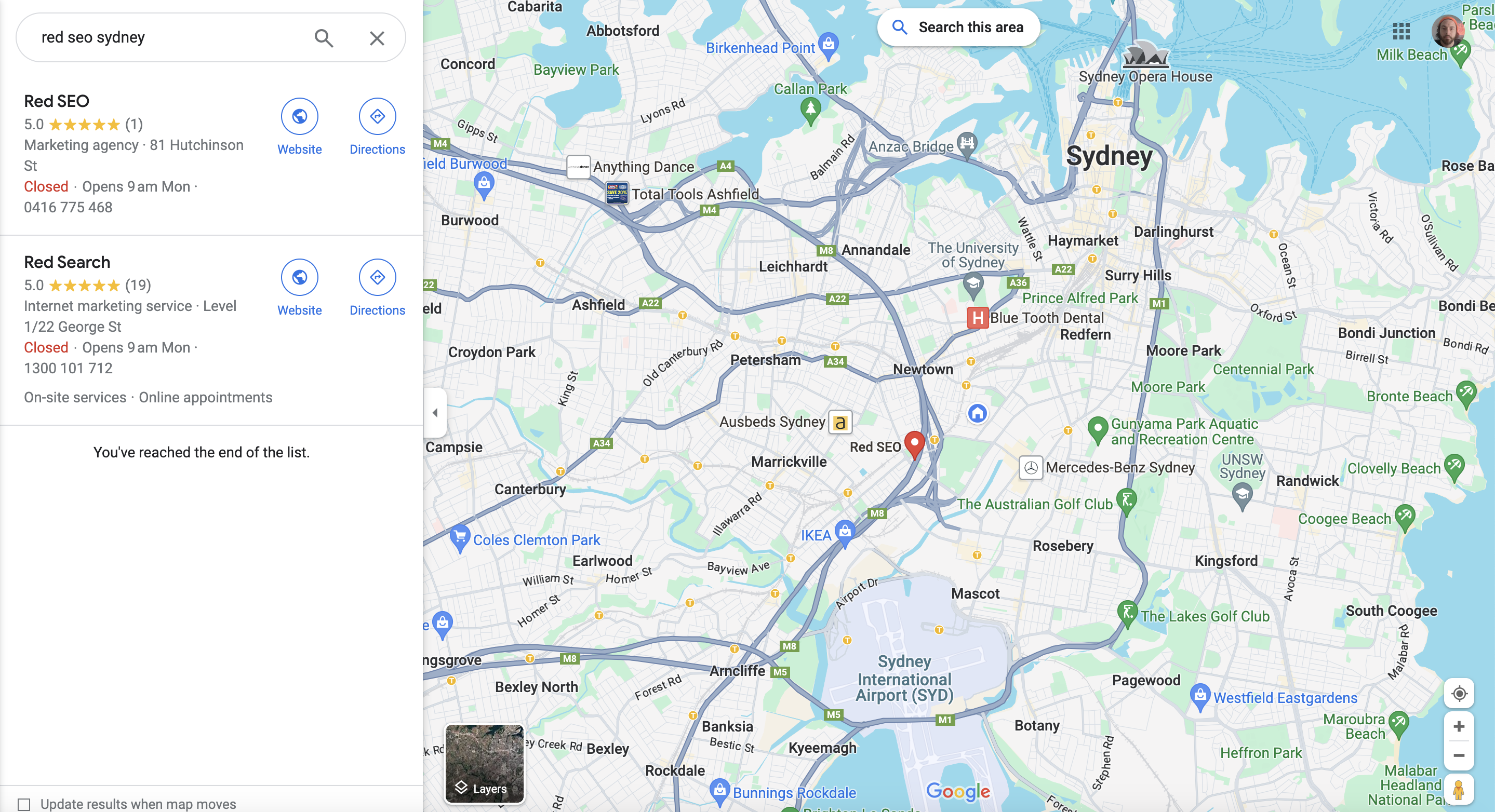Click Search this area button
The width and height of the screenshot is (1495, 812).
958,28
